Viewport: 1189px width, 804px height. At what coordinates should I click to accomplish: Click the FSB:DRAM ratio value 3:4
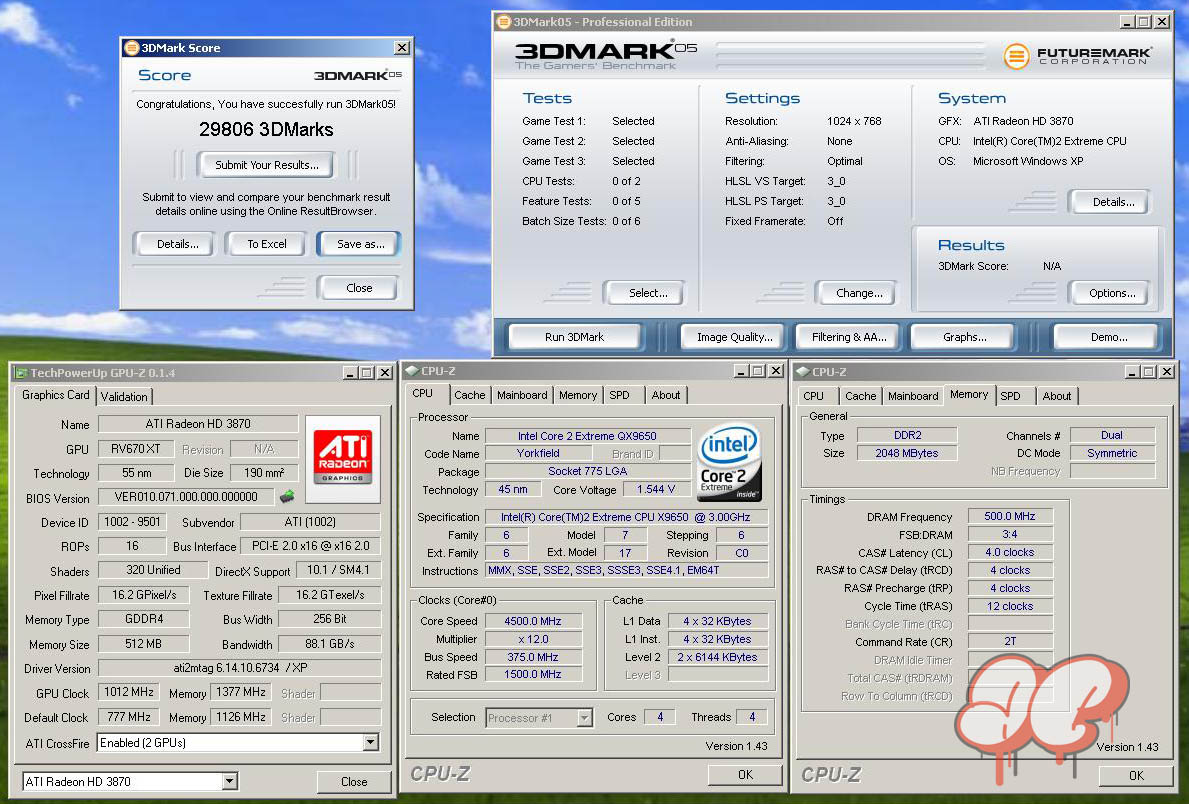coord(1010,534)
